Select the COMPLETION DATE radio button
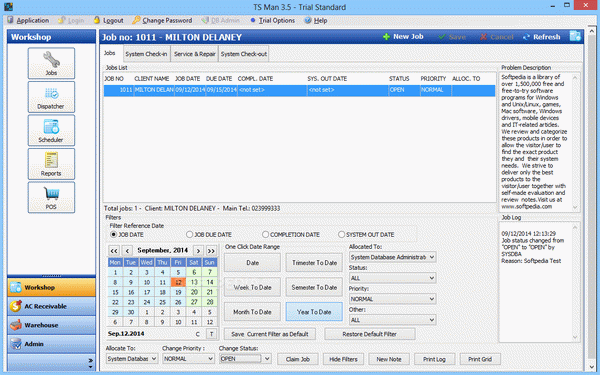 [265, 234]
